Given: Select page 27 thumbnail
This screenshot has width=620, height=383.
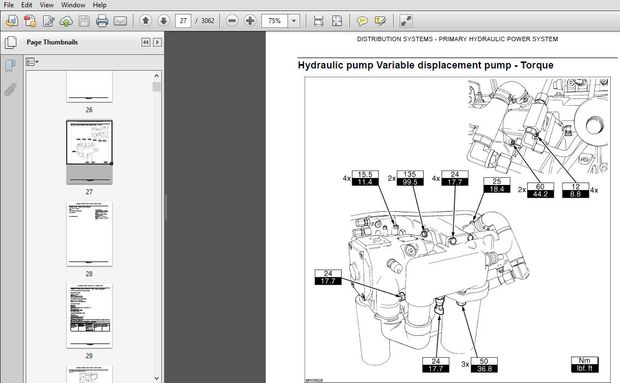Looking at the screenshot, I should [89, 152].
